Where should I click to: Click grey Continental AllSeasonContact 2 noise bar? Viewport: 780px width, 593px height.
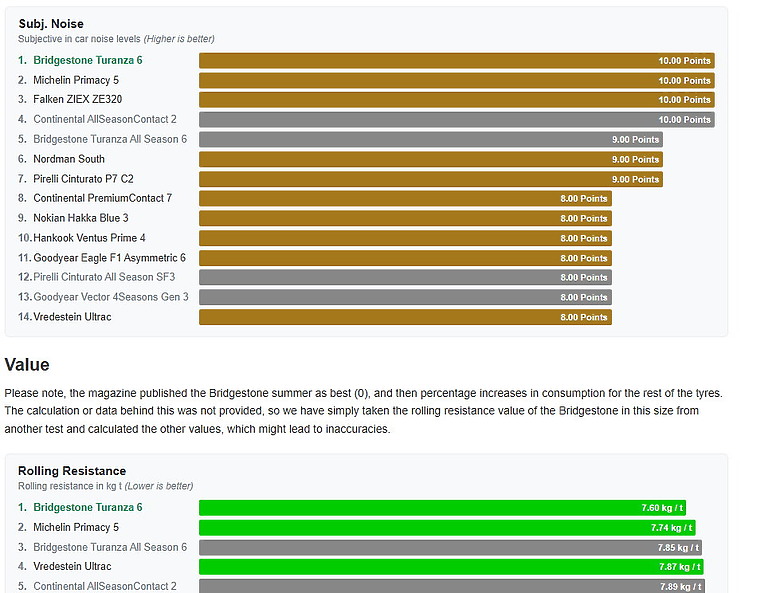[457, 120]
